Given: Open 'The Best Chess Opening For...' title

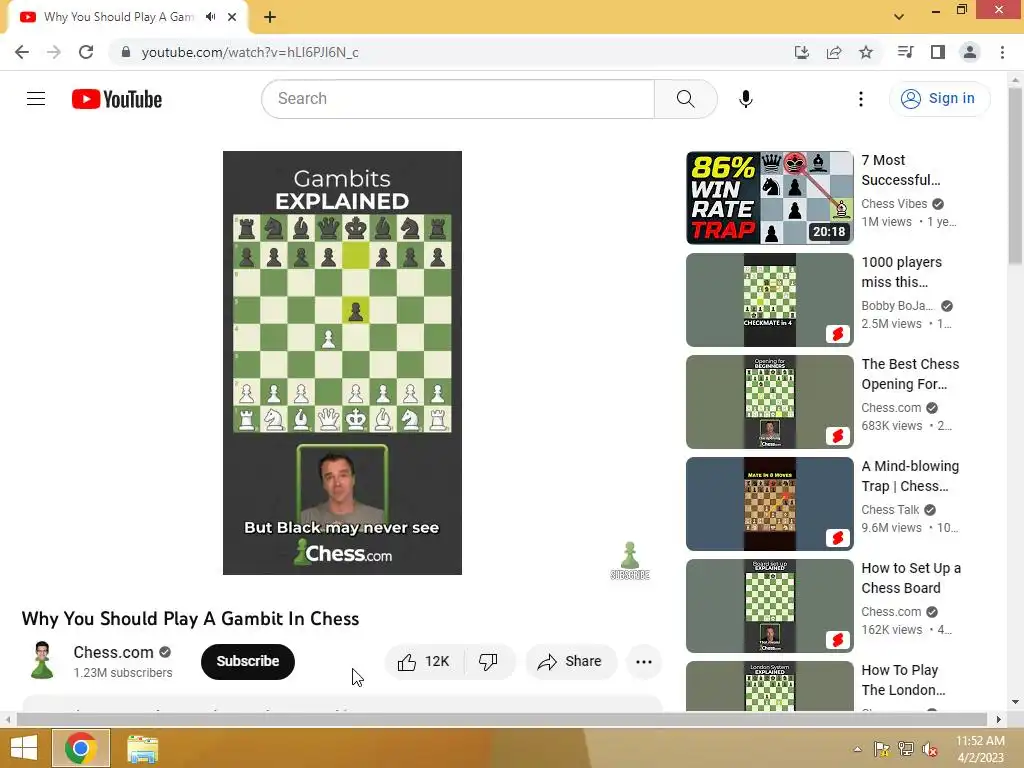Looking at the screenshot, I should pyautogui.click(x=910, y=374).
